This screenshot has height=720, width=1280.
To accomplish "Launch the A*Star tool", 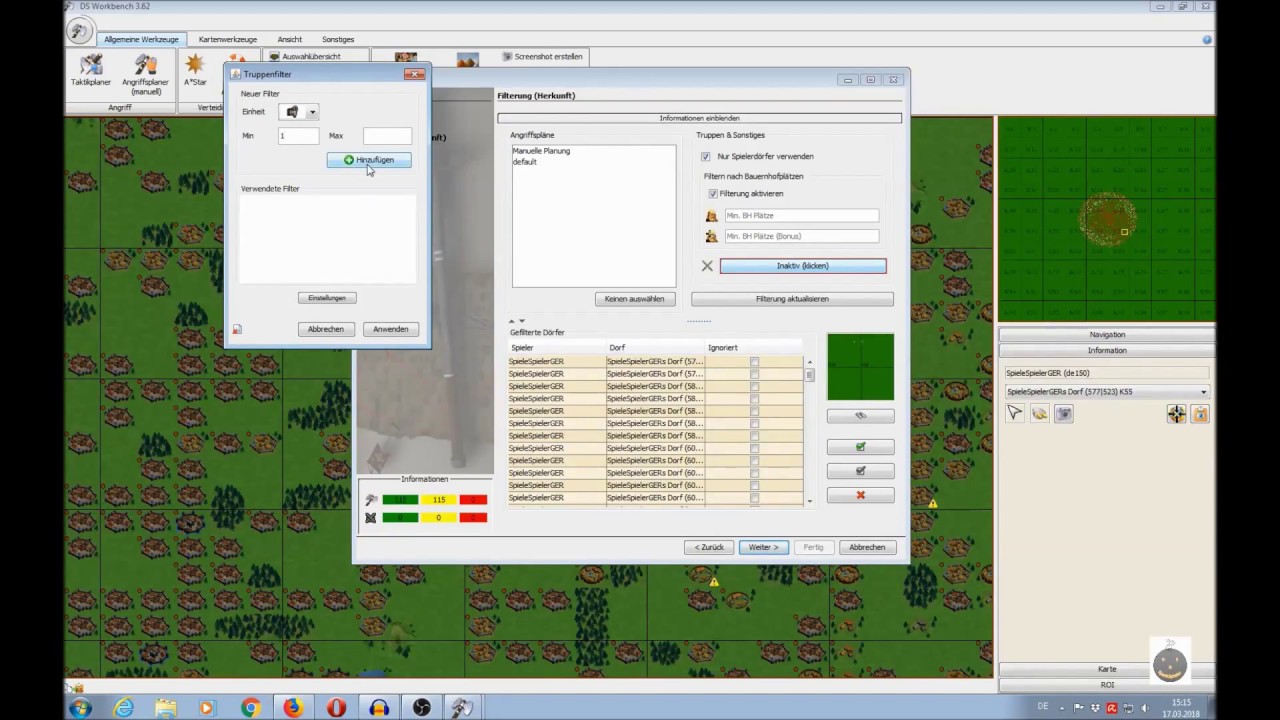I will (x=195, y=70).
